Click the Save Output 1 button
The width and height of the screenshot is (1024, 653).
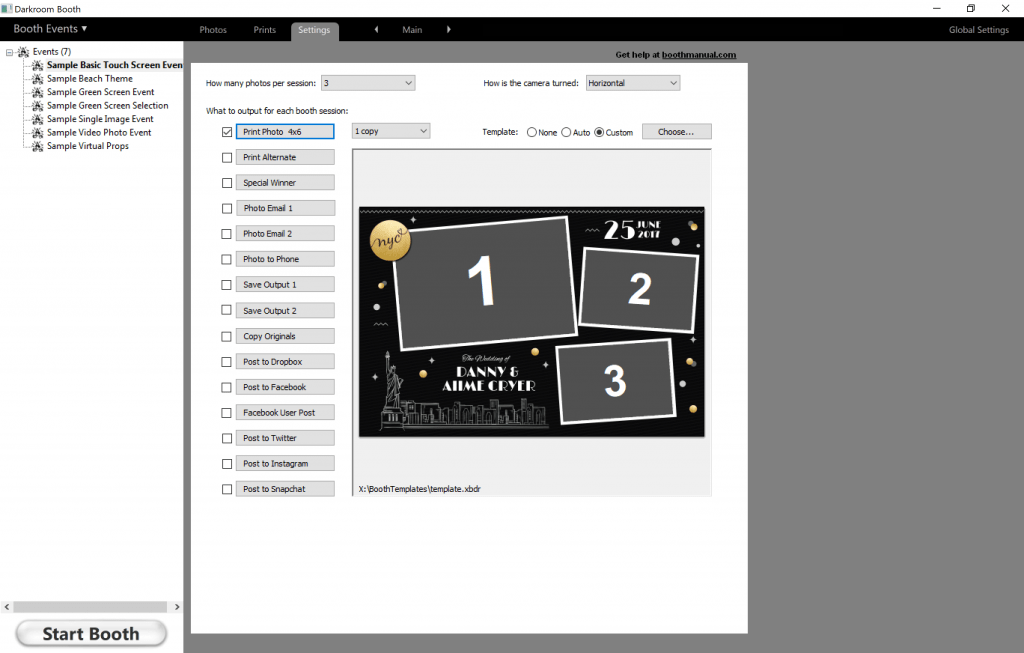coord(285,284)
